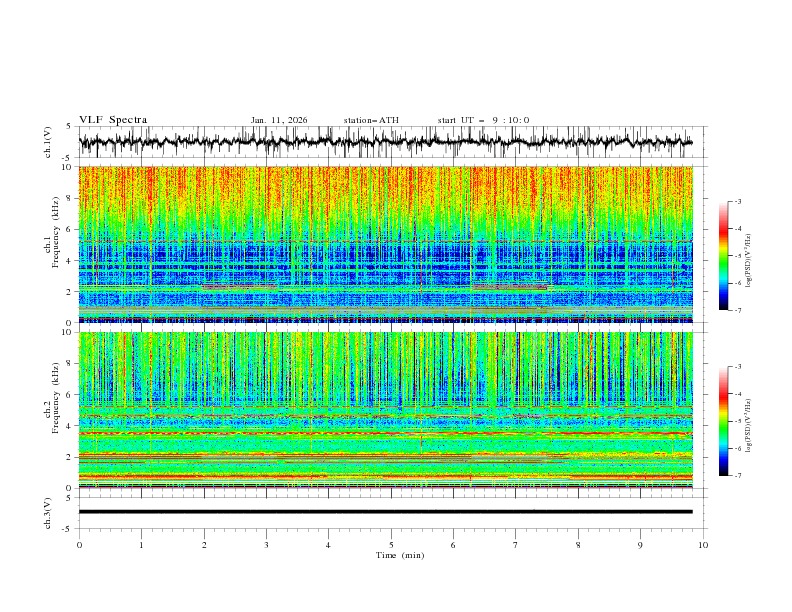Click the "station=ATH" header text
Screen dimensions: 792x612
pyautogui.click(x=371, y=120)
